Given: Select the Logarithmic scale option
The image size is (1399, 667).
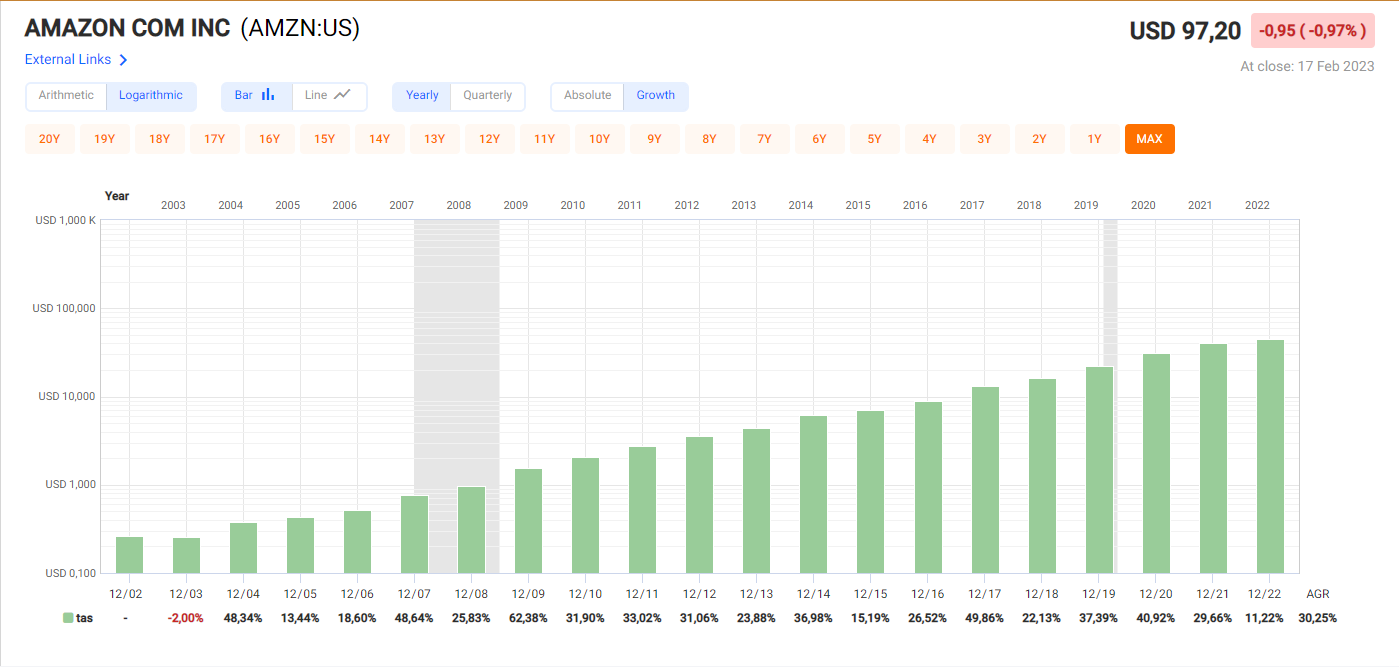Looking at the screenshot, I should pyautogui.click(x=151, y=96).
